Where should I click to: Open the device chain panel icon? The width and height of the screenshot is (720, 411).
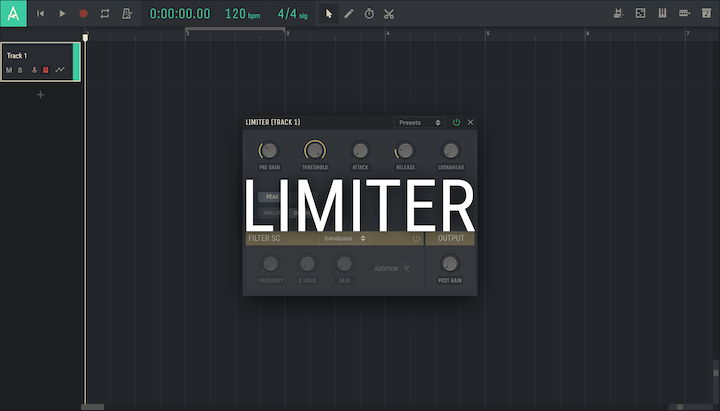pyautogui.click(x=684, y=13)
